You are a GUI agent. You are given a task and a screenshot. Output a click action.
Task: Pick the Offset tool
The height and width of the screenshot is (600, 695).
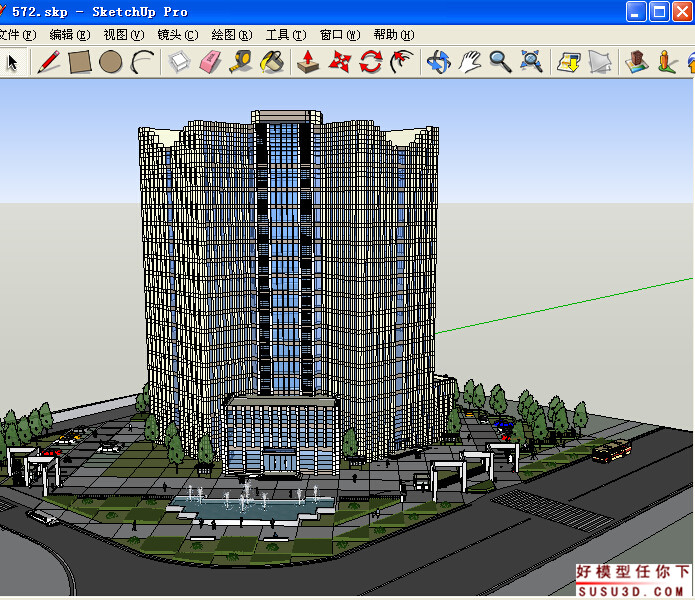(401, 62)
